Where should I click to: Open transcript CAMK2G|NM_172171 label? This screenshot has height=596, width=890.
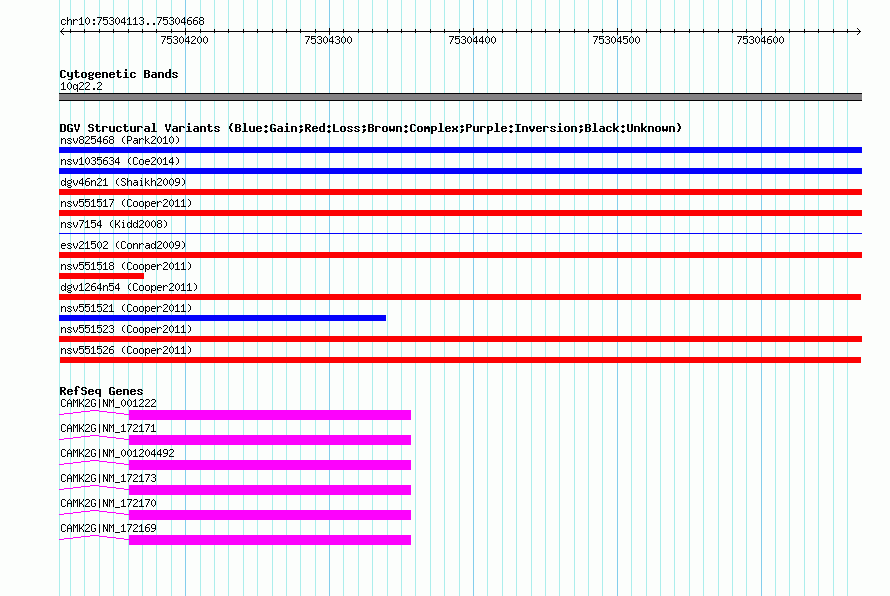tap(108, 429)
